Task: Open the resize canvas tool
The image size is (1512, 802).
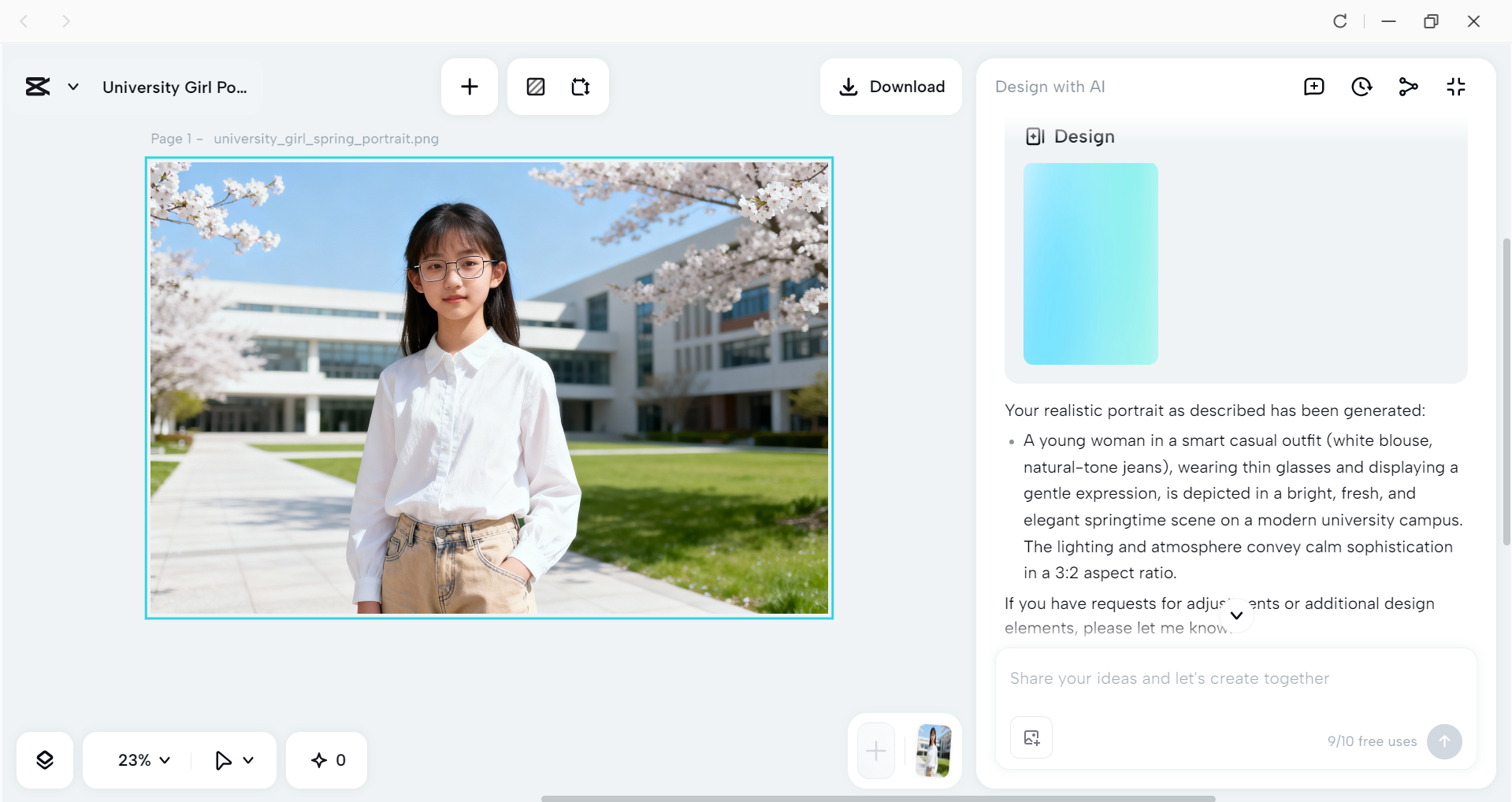Action: point(580,87)
